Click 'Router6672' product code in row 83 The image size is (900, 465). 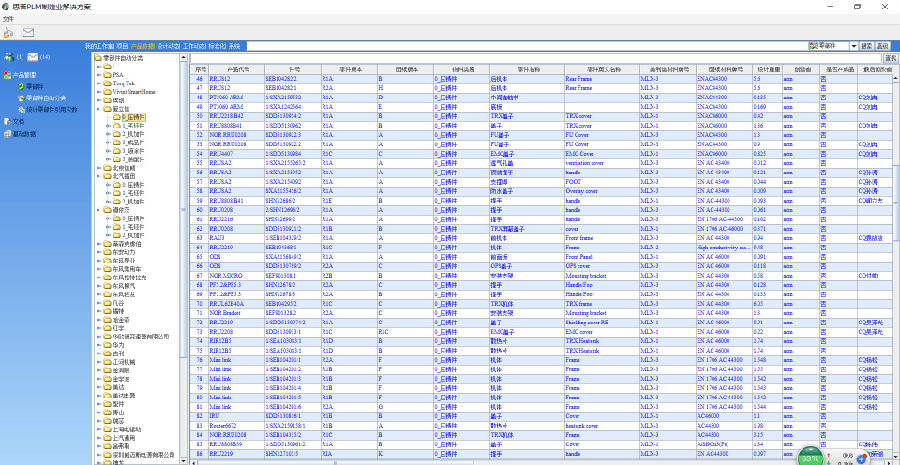pos(222,426)
